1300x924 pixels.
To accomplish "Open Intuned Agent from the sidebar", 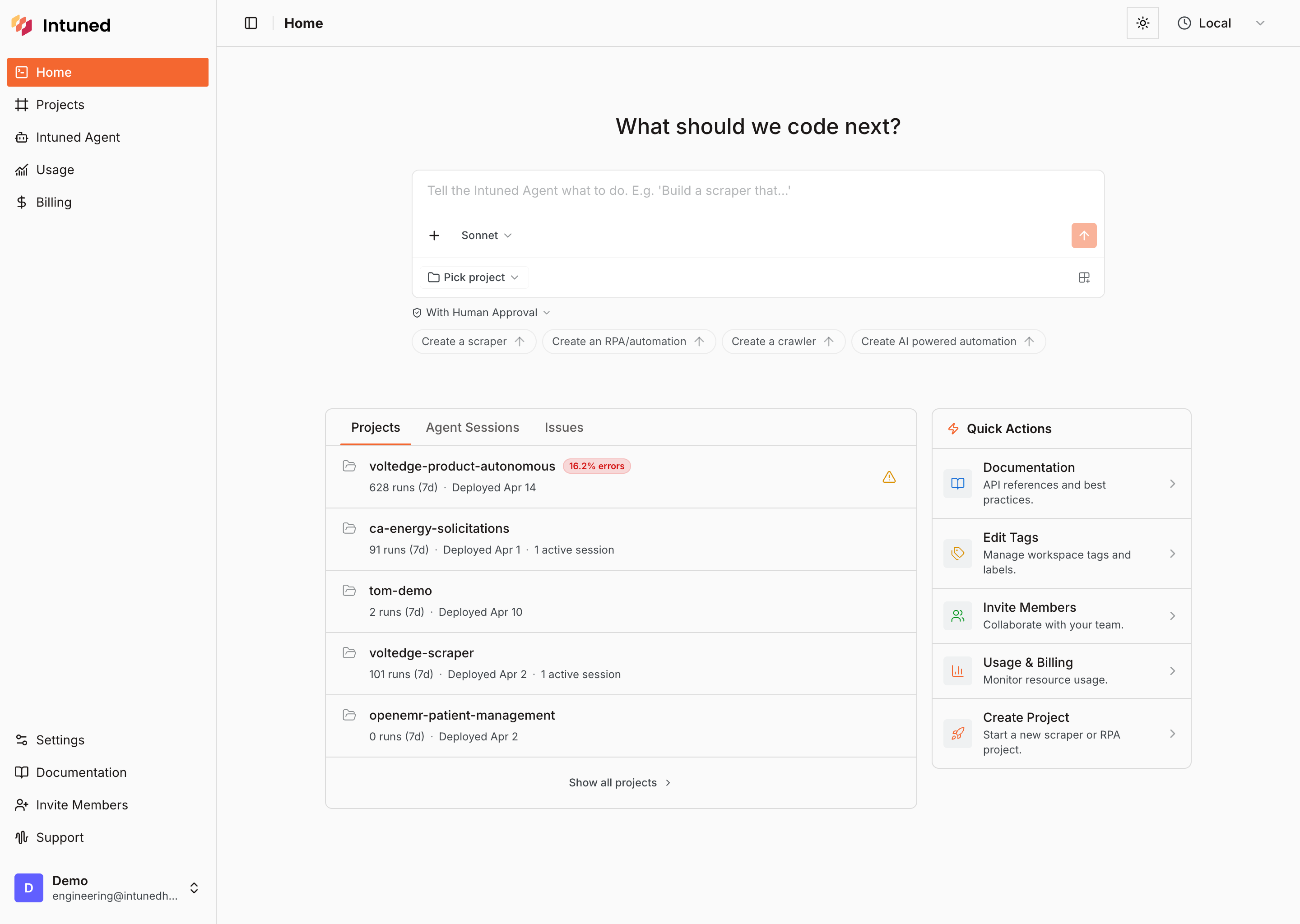I will click(78, 137).
